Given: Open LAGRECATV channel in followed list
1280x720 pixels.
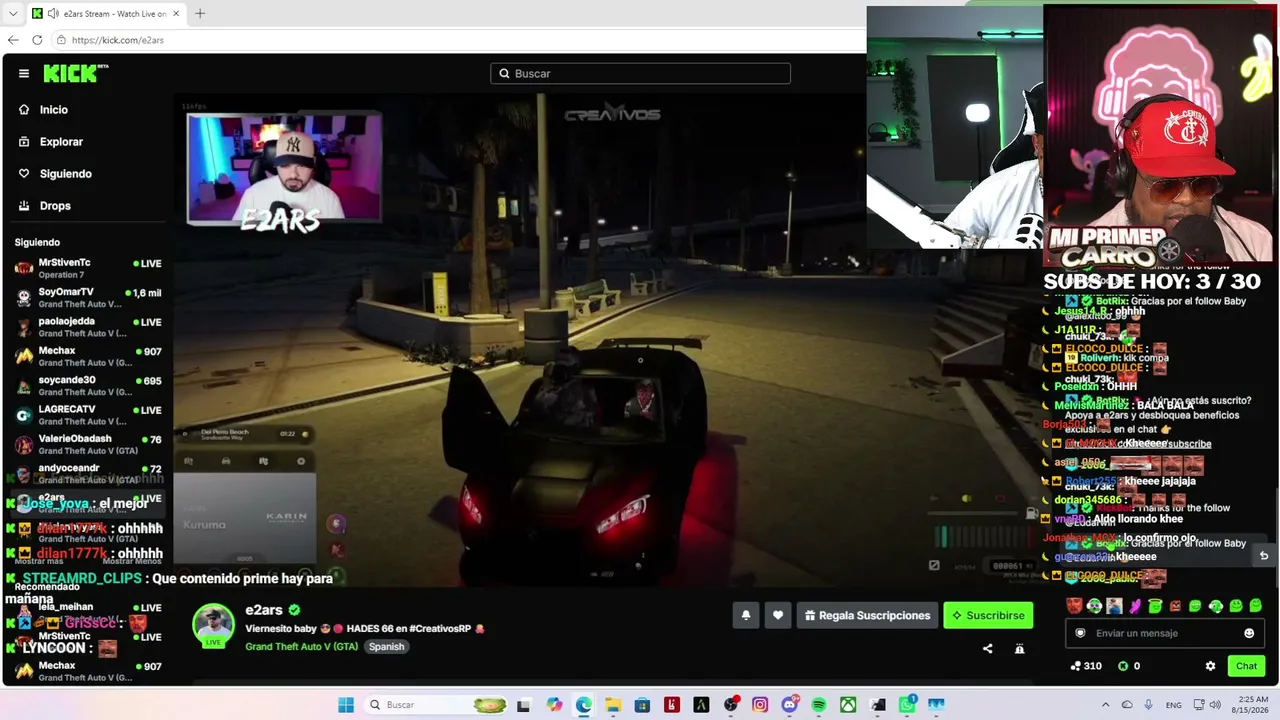Looking at the screenshot, I should point(88,414).
